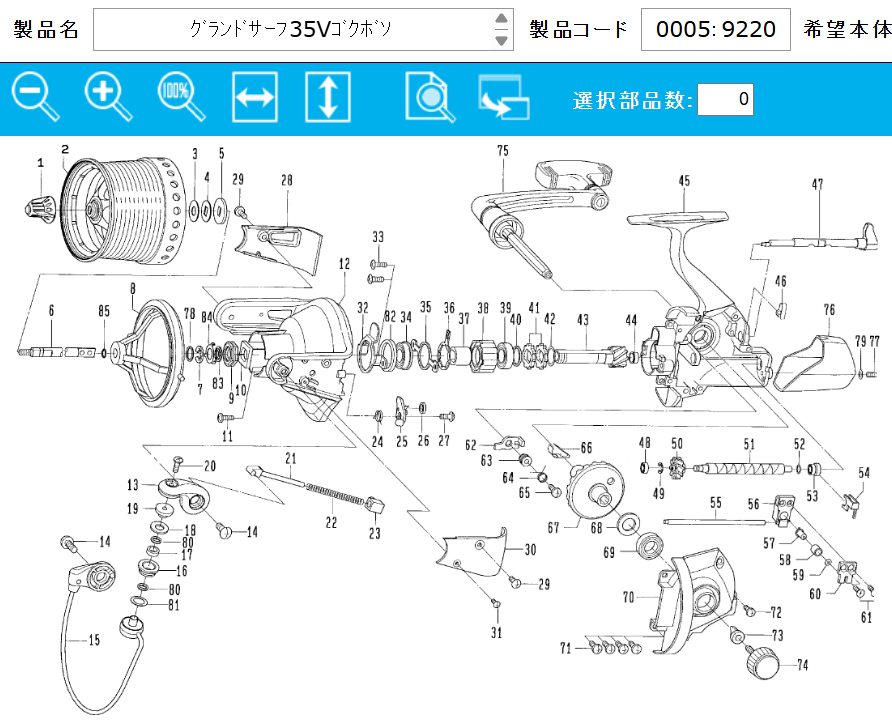
Task: Select part number 30 label
Action: pyautogui.click(x=530, y=549)
